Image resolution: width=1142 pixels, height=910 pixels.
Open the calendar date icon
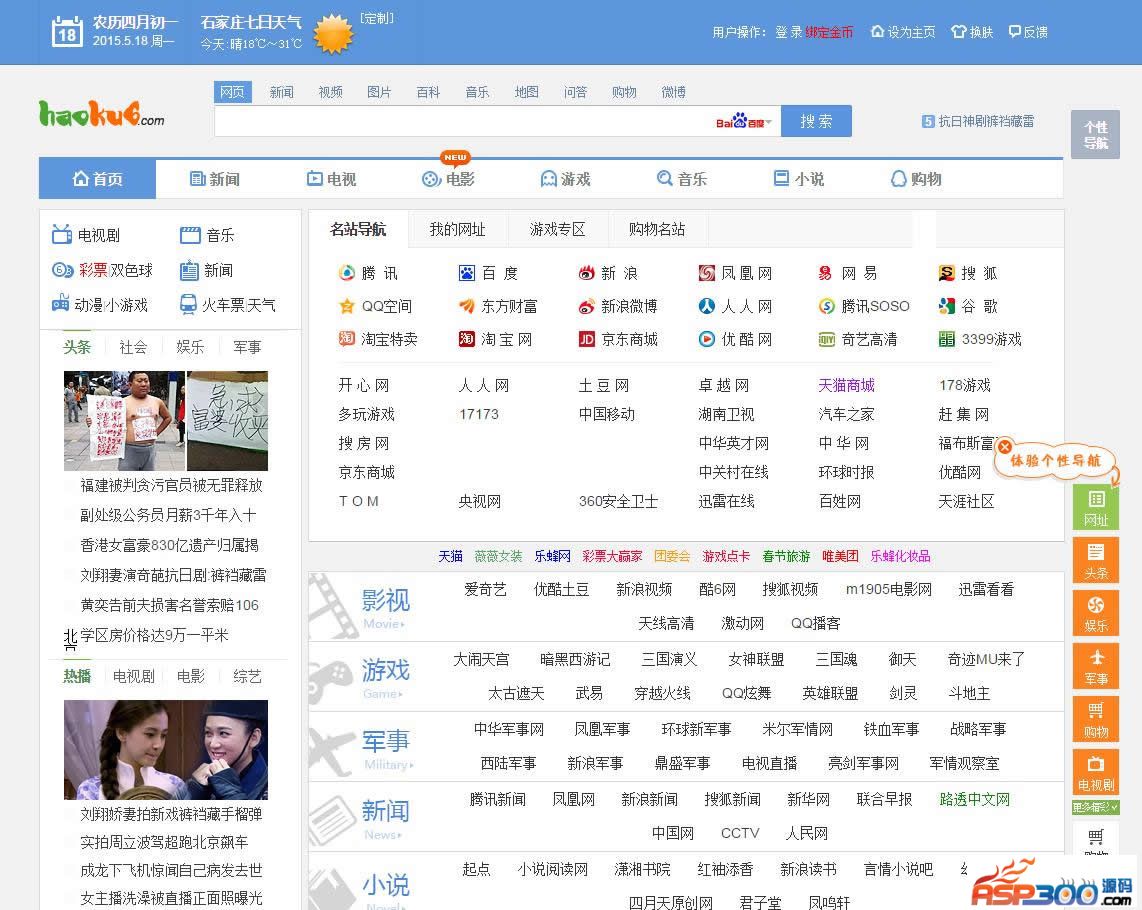click(x=67, y=31)
